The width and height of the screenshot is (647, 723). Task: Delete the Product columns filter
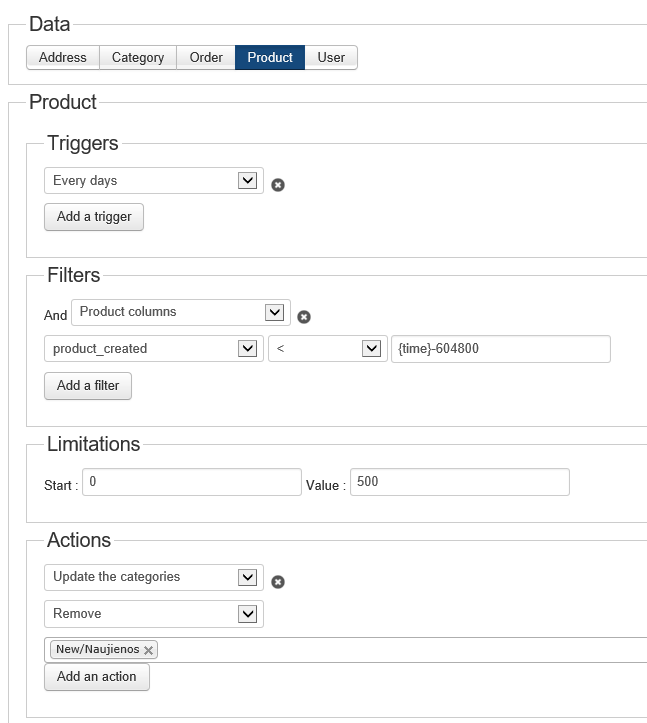(304, 317)
